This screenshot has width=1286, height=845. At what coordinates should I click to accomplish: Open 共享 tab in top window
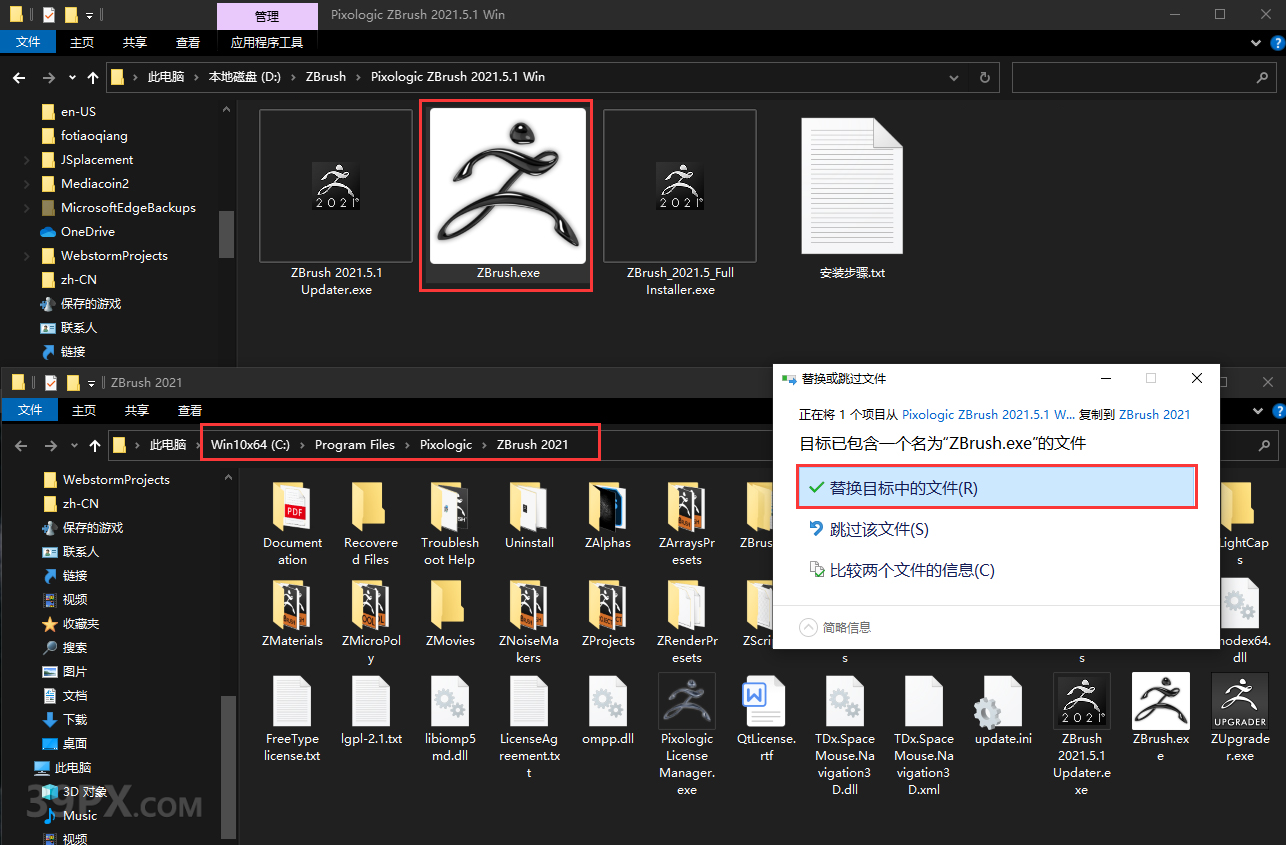tap(135, 42)
